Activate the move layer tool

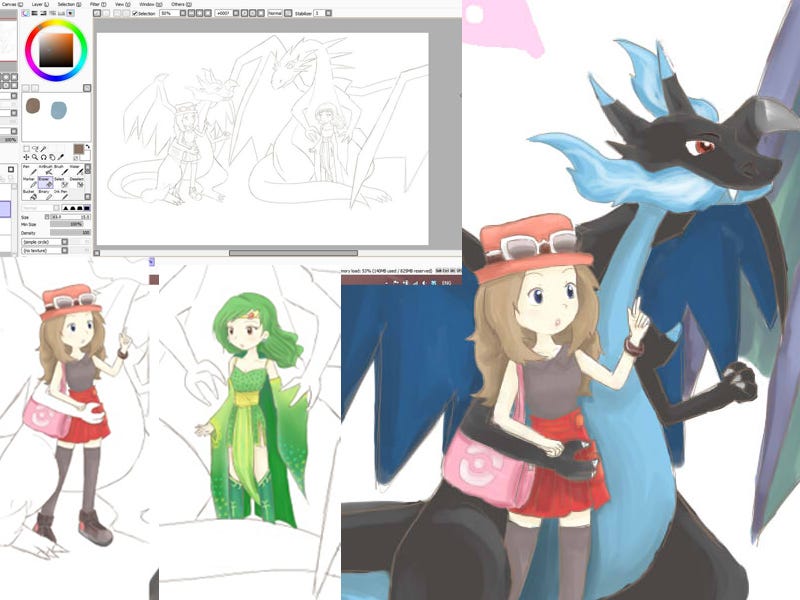[x=27, y=157]
